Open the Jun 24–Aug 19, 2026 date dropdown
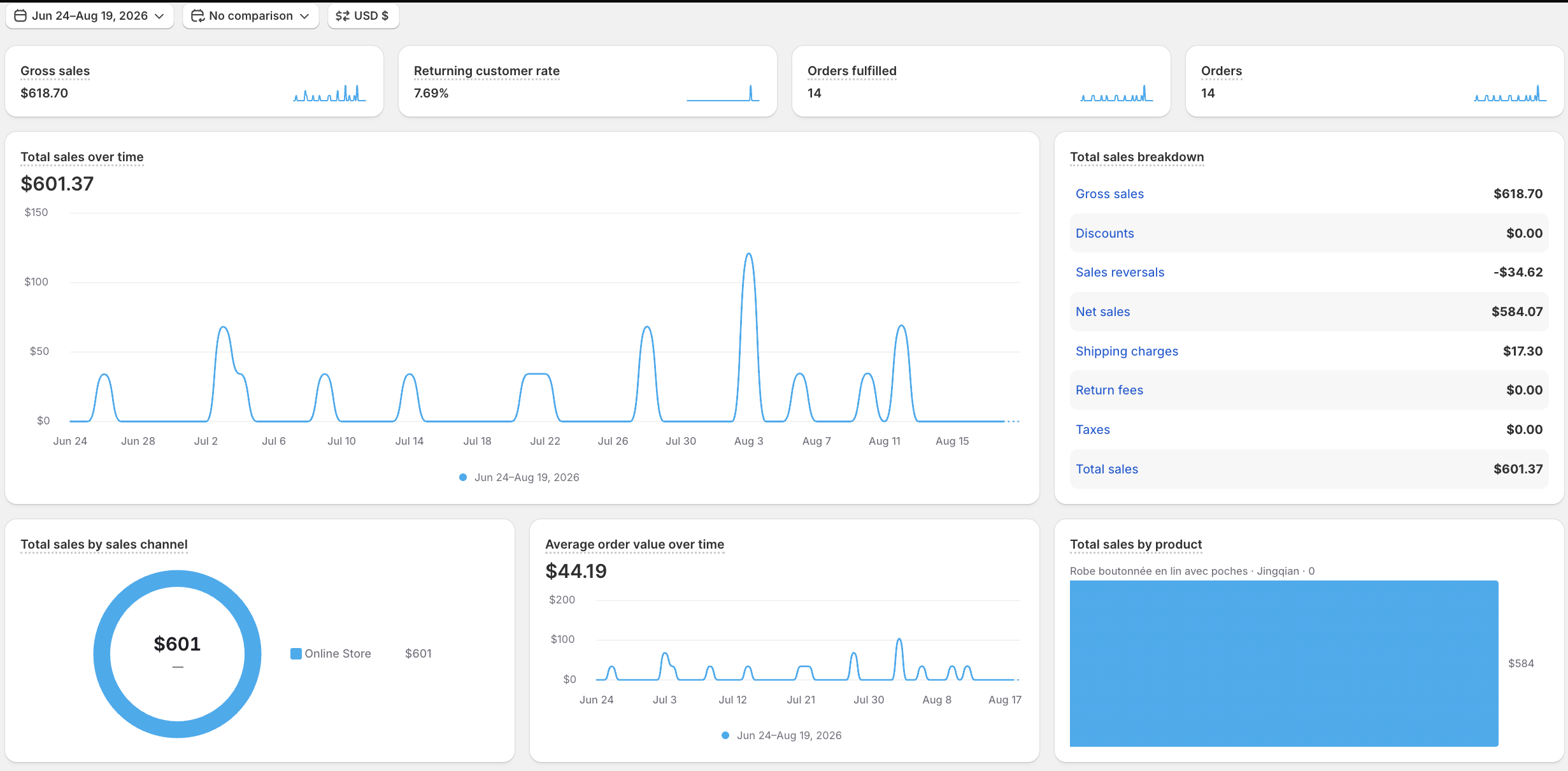The image size is (1568, 771). pos(90,16)
